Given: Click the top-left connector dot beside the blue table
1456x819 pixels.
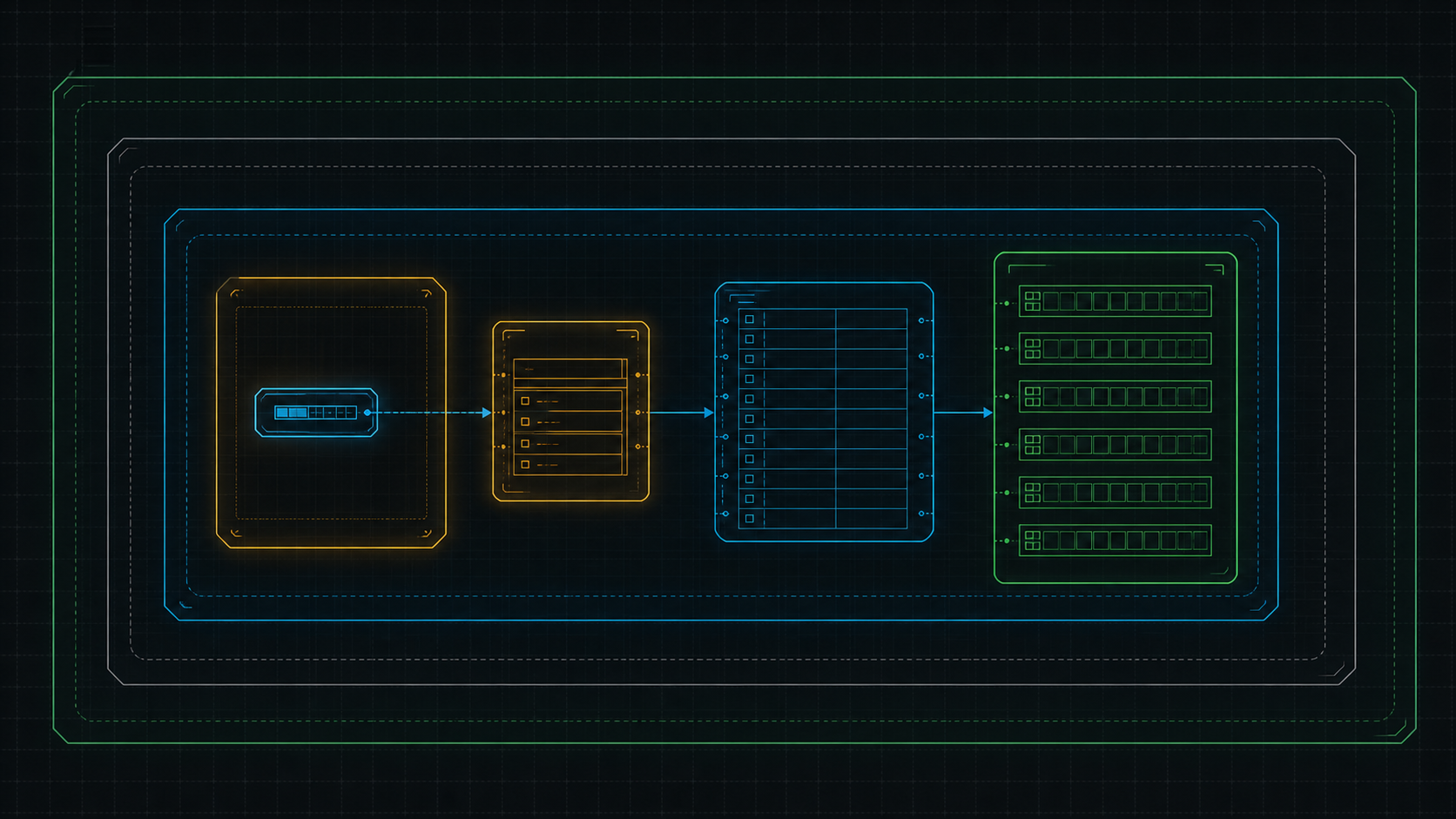Looking at the screenshot, I should click(x=725, y=321).
